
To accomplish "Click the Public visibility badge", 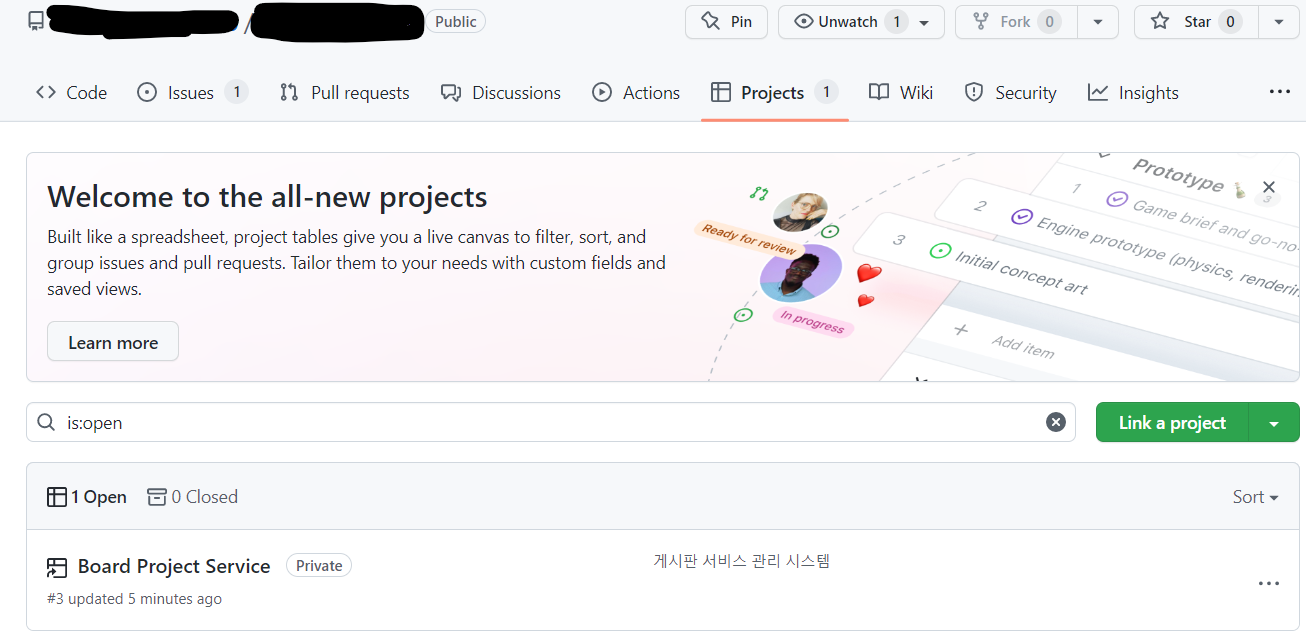I will (456, 21).
